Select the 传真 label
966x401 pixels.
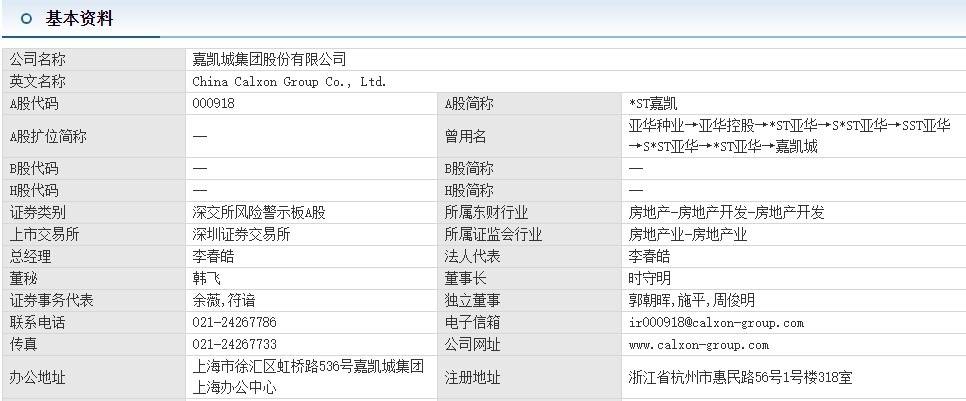(x=23, y=345)
